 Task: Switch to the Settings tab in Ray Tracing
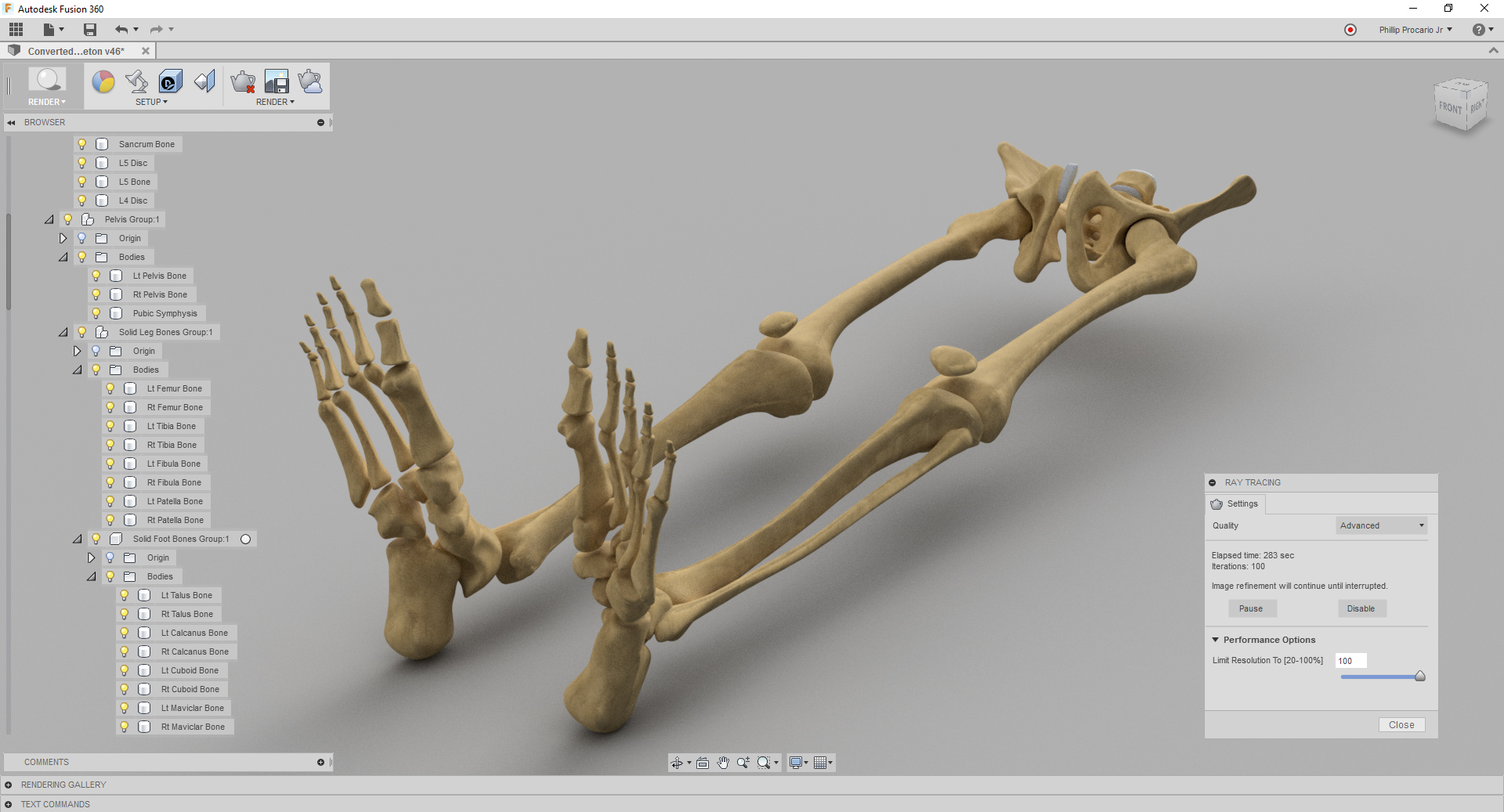[x=1235, y=503]
